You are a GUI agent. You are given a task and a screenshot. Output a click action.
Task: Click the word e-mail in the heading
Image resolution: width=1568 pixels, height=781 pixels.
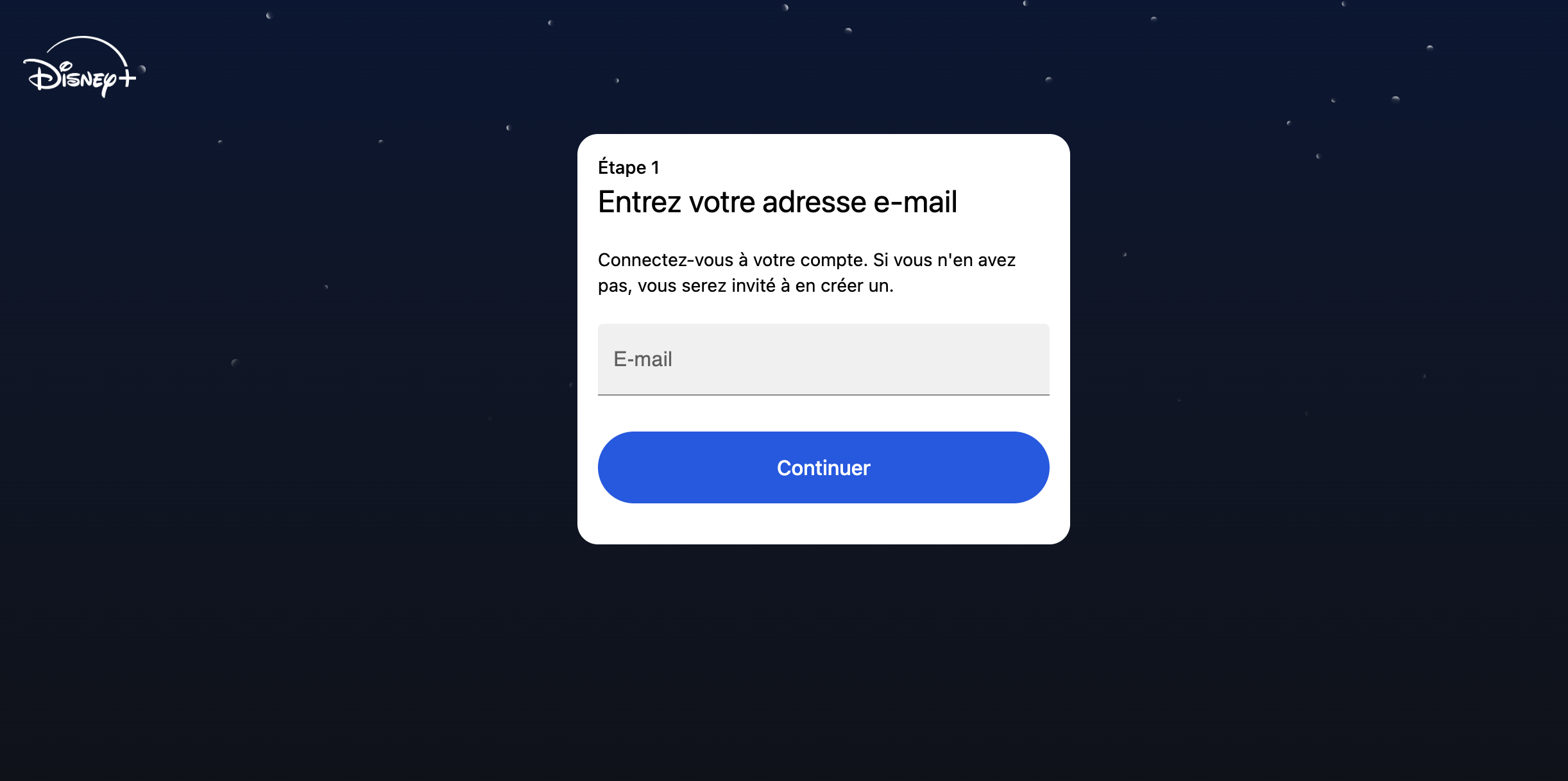pos(916,202)
